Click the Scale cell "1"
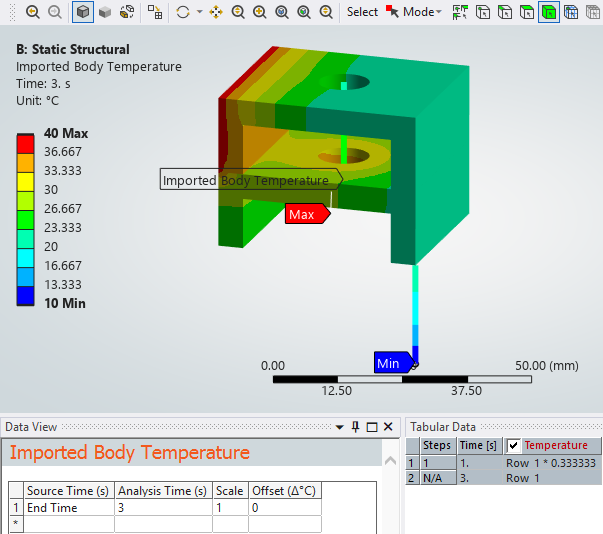This screenshot has height=534, width=603. coord(230,508)
